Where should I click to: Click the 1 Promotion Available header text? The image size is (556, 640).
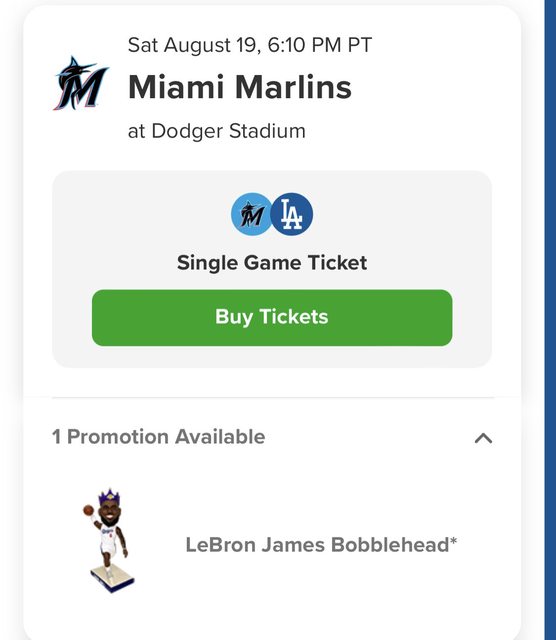coord(159,437)
